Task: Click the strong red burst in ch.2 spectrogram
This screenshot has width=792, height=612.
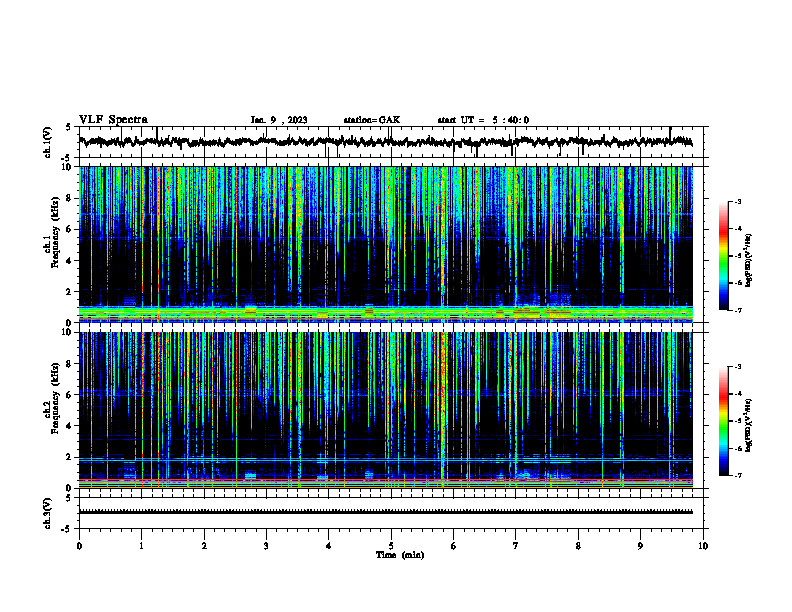Action: [x=443, y=404]
